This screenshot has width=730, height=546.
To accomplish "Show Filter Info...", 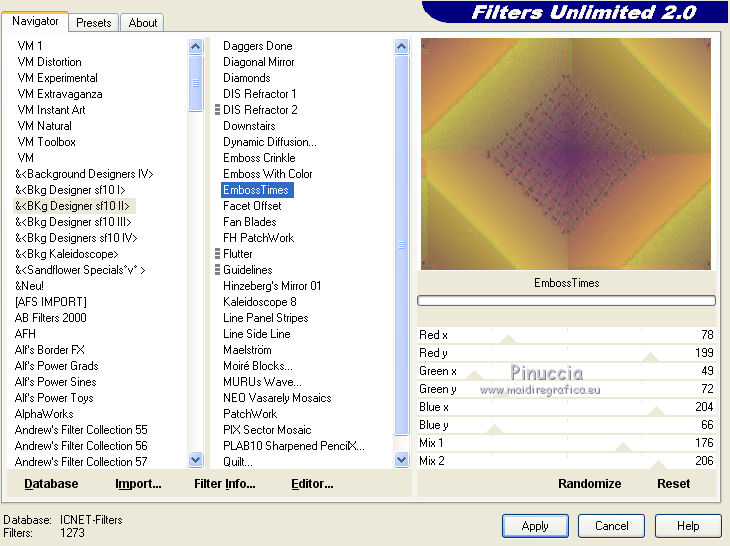I will coord(224,484).
